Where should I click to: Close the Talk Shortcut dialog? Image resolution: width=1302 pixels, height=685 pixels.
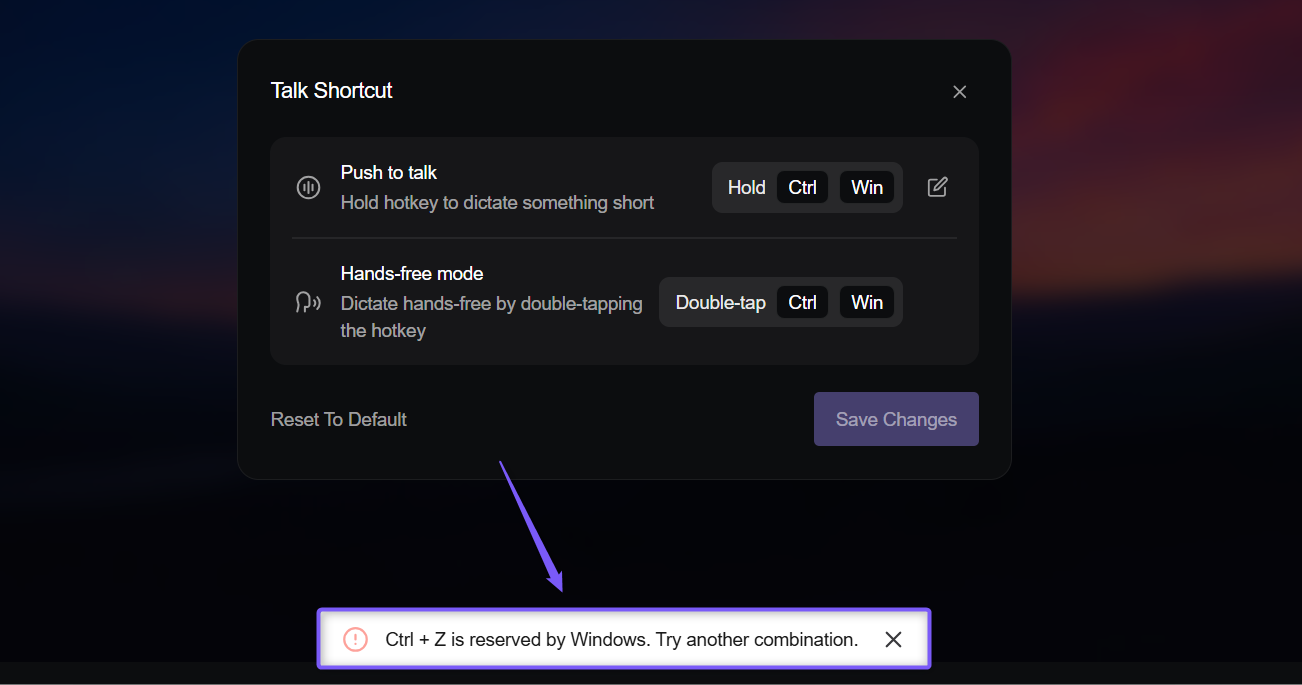pyautogui.click(x=960, y=92)
